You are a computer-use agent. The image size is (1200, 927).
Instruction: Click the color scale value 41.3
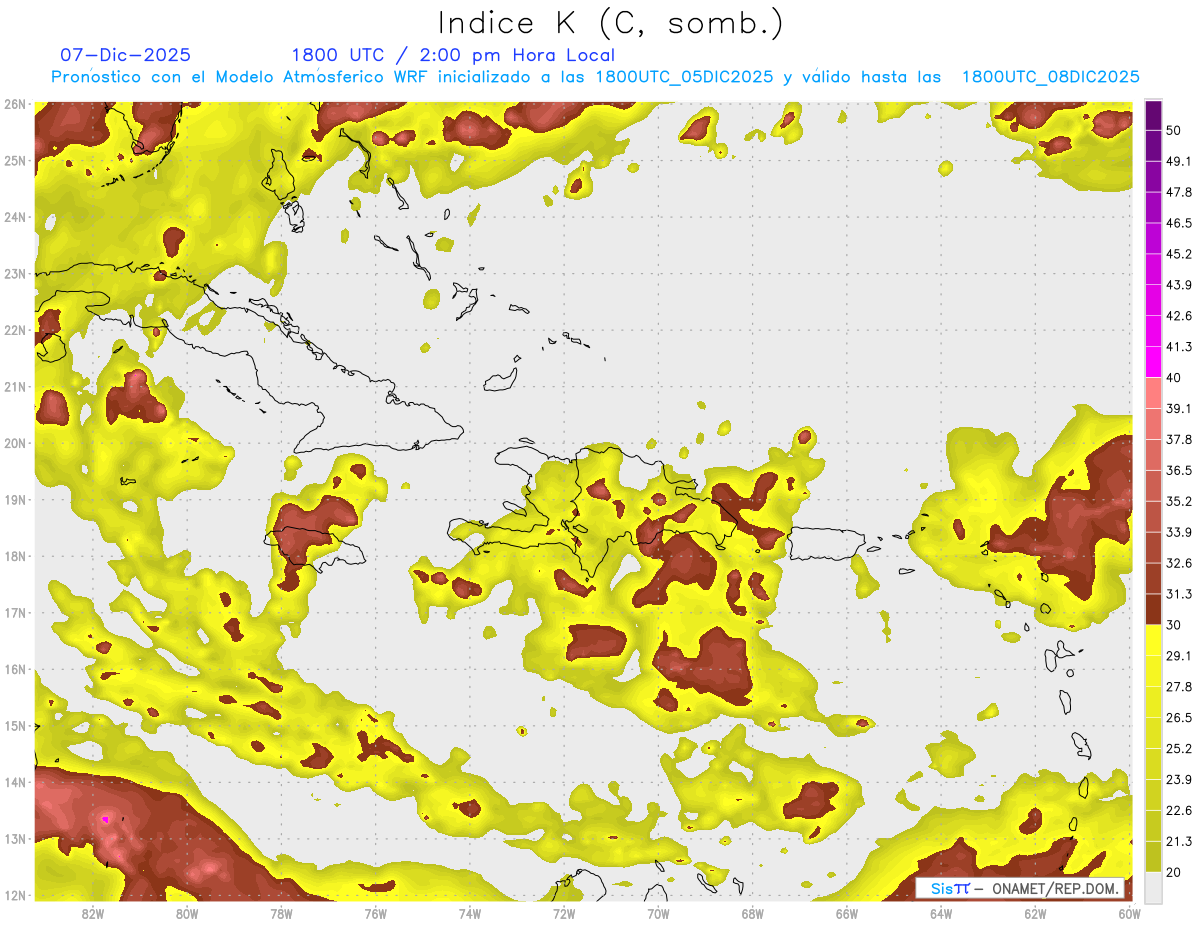coord(1179,347)
